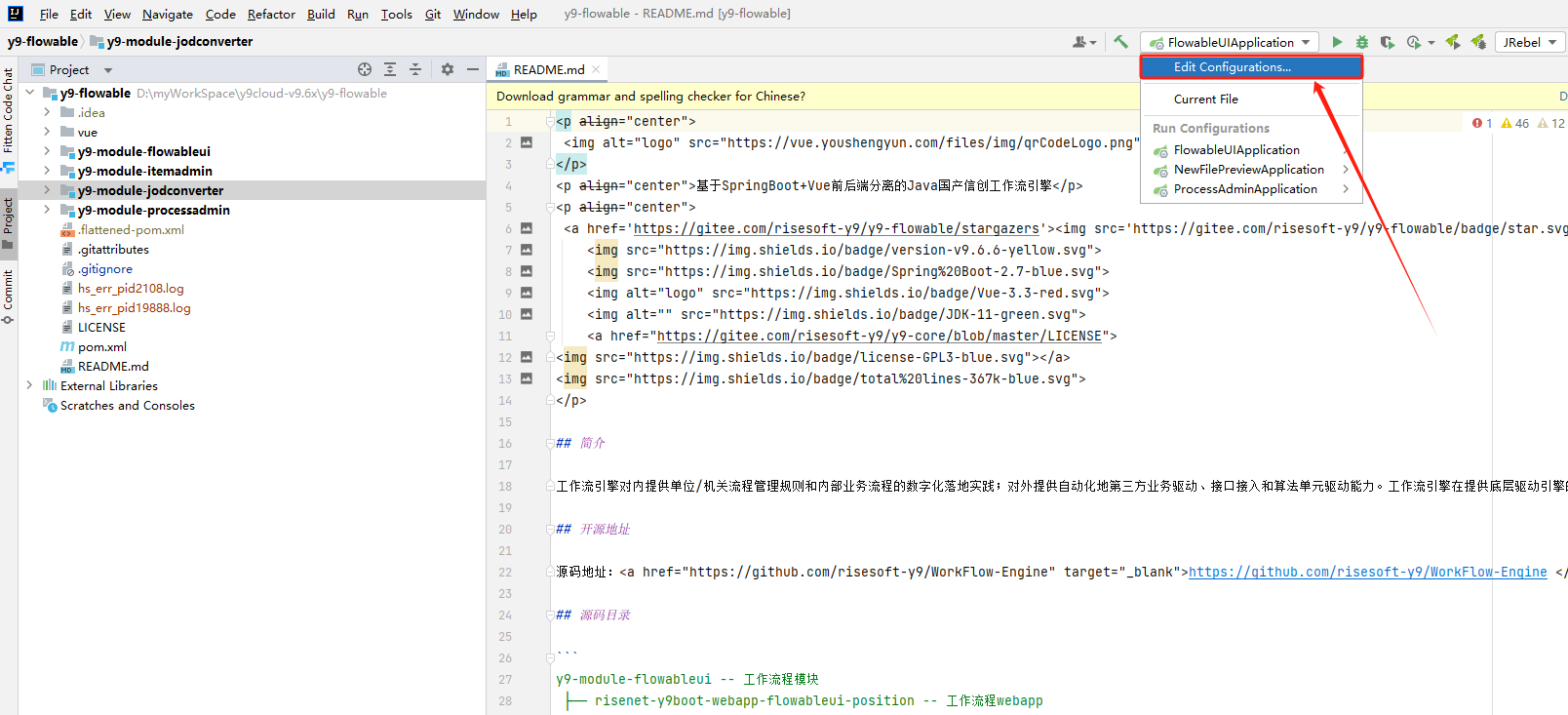This screenshot has width=1568, height=715.
Task: Click the red error count indicator
Action: (1482, 123)
